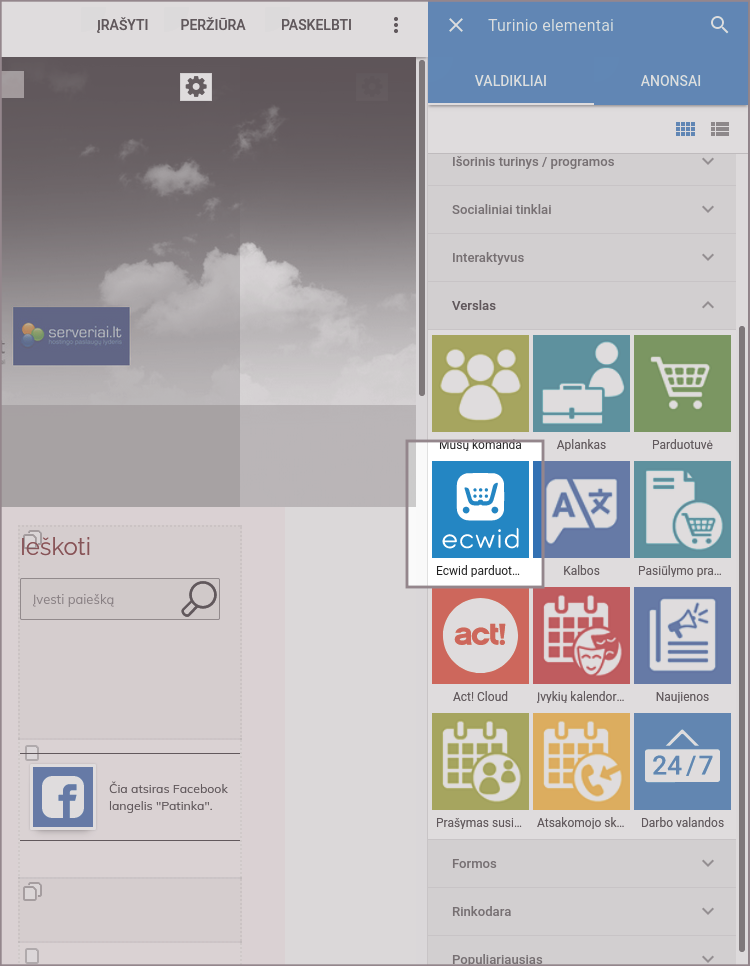Choose the Naujienos news widget
This screenshot has height=966, width=750.
click(682, 645)
